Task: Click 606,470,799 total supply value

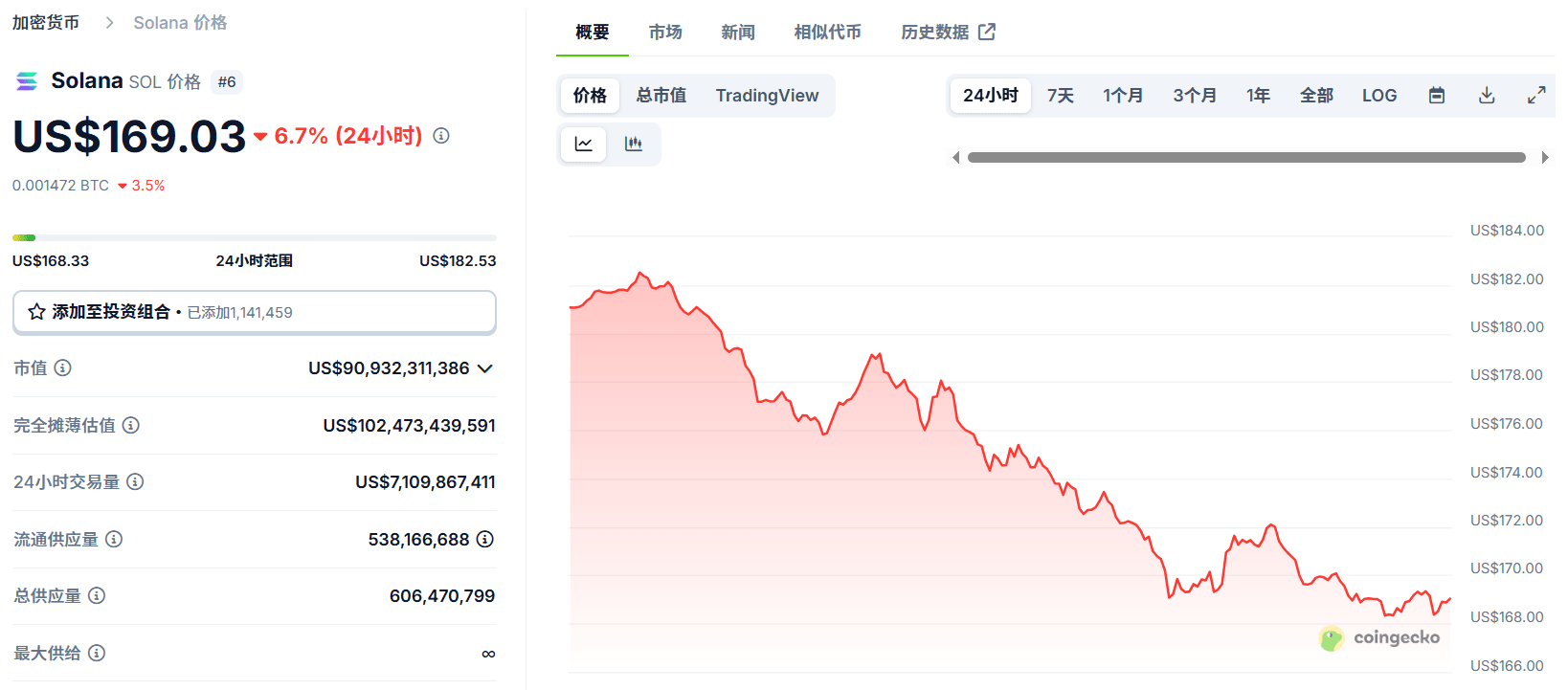Action: coord(442,596)
